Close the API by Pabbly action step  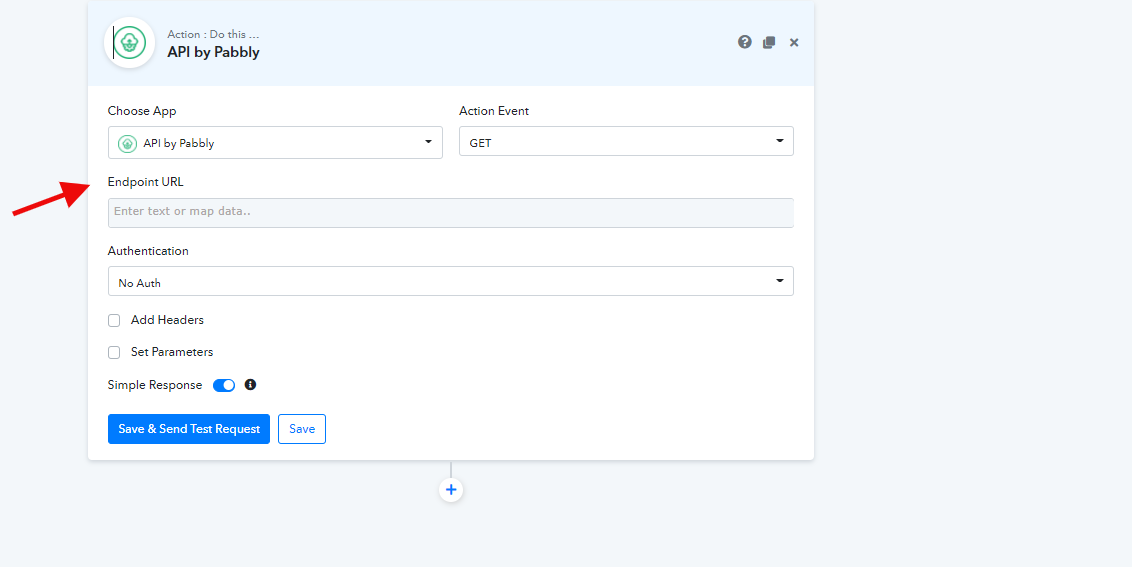794,42
